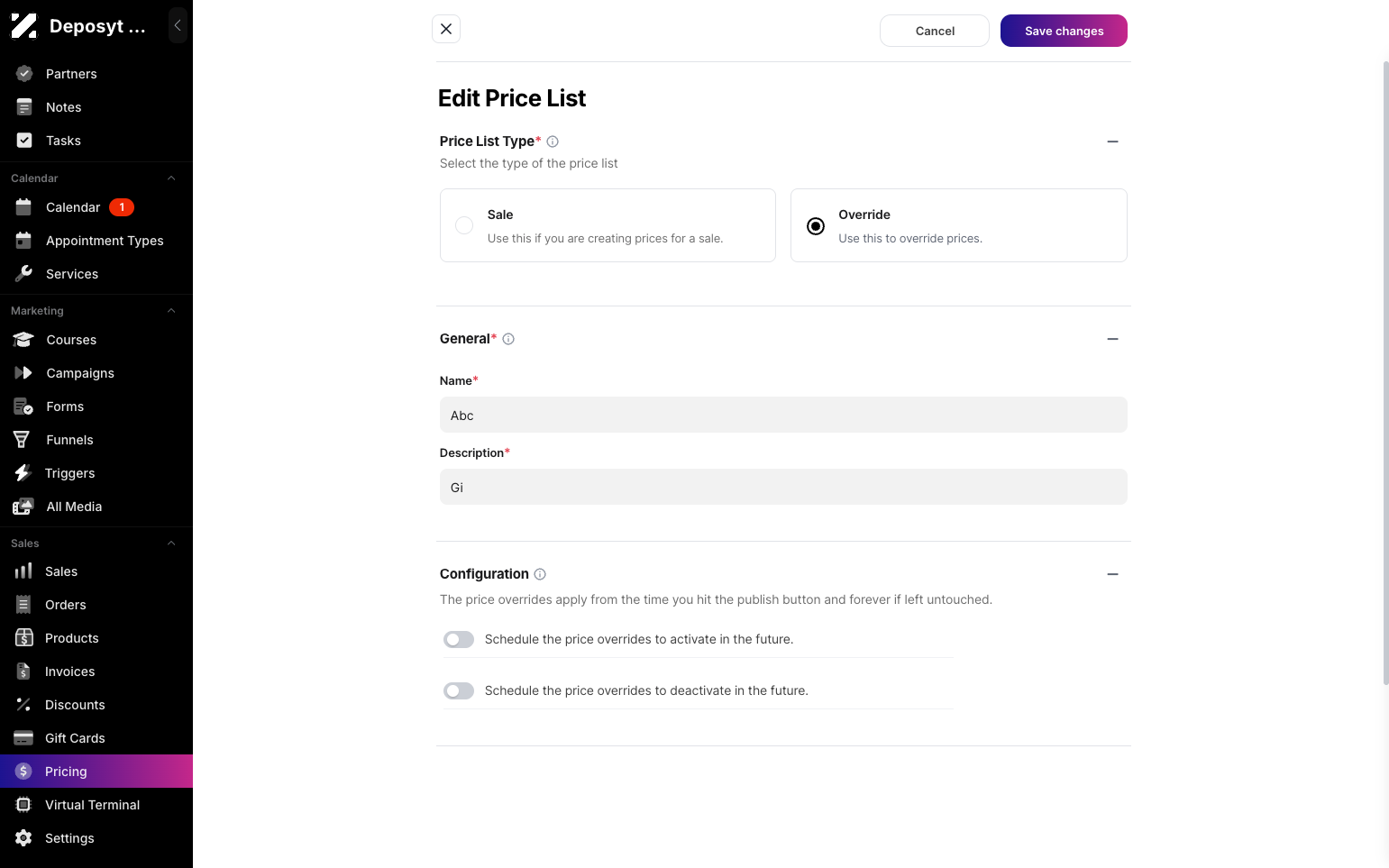
Task: Collapse the Calendar sidebar group
Action: 171,178
